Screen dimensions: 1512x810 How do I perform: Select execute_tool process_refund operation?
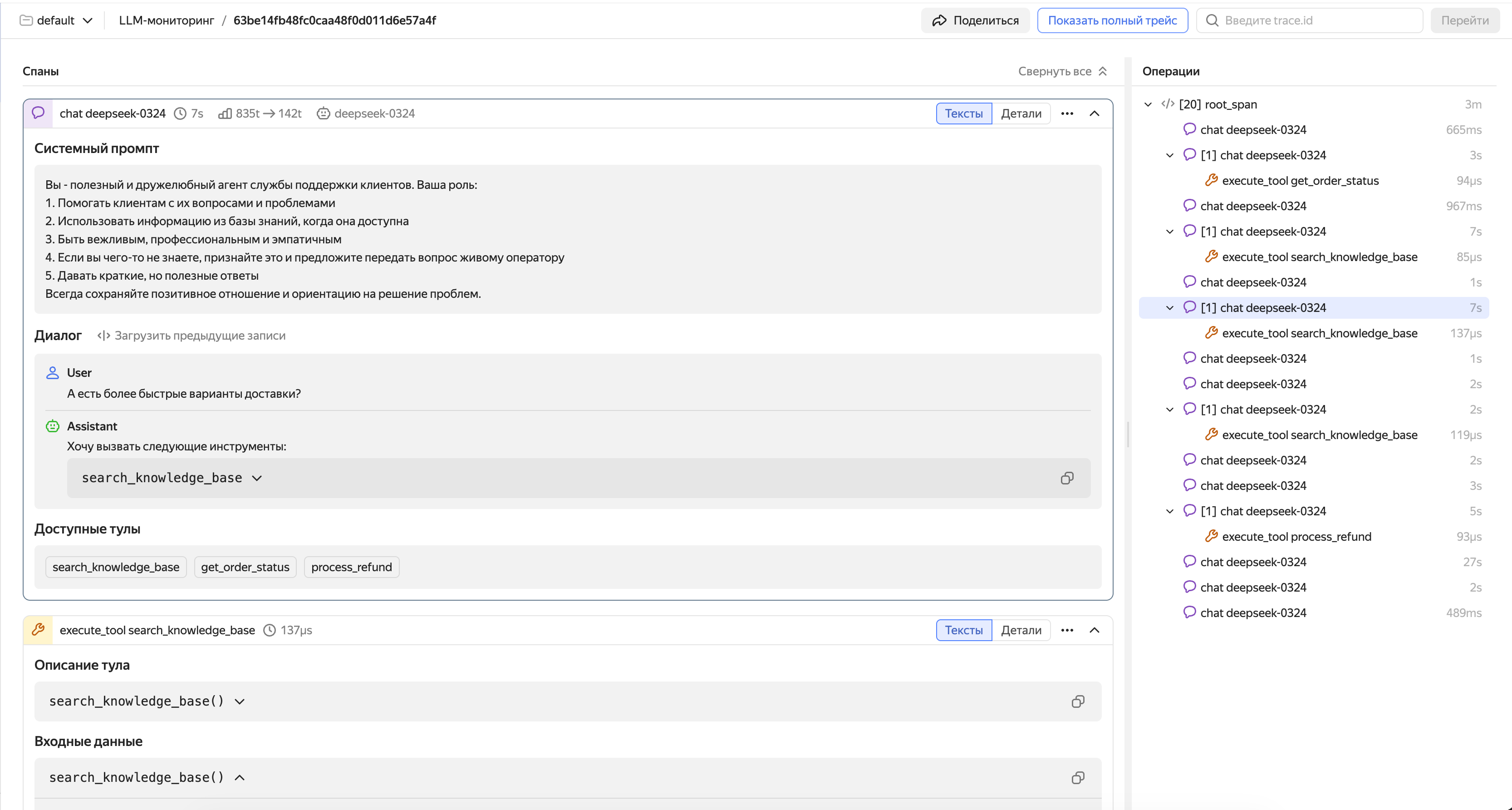(1296, 536)
